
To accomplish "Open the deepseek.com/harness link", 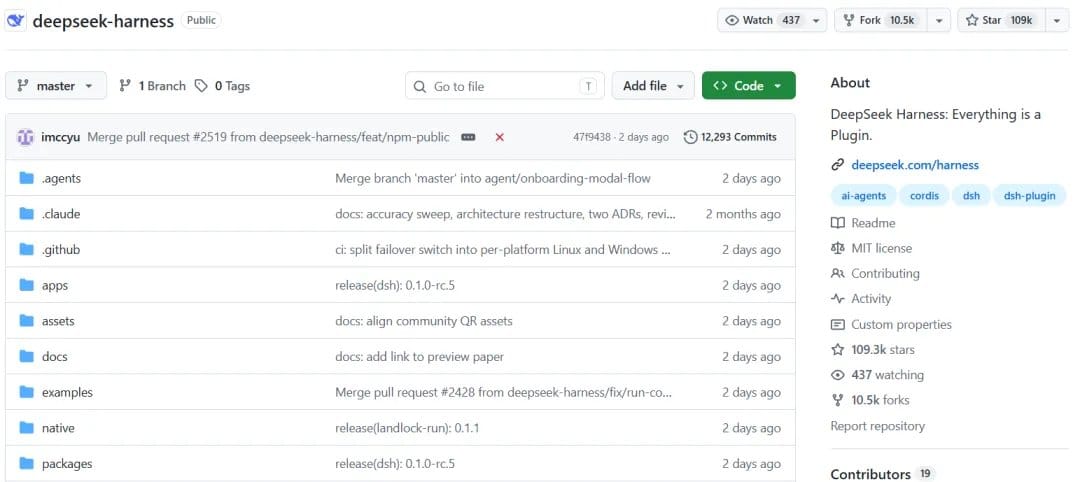I will click(915, 165).
